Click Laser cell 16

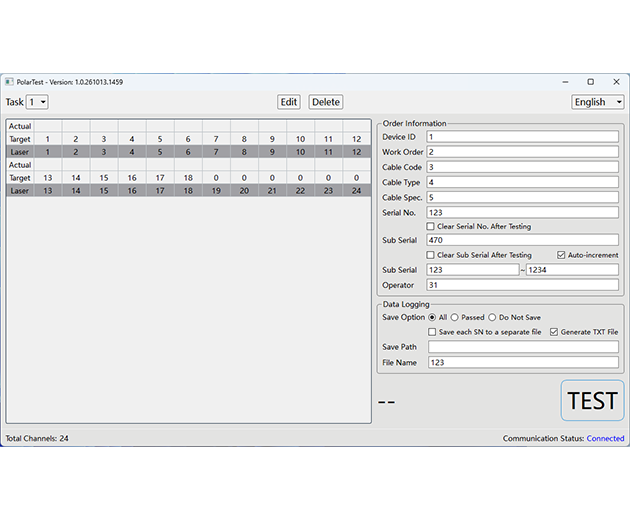pyautogui.click(x=132, y=190)
